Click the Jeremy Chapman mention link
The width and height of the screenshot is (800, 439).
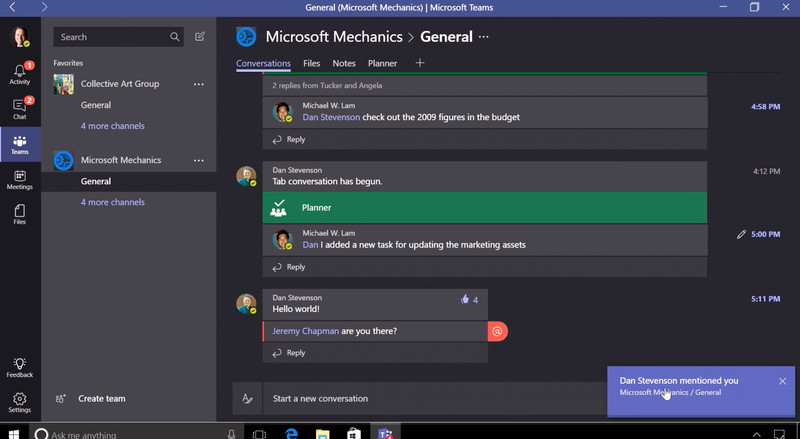coord(305,331)
